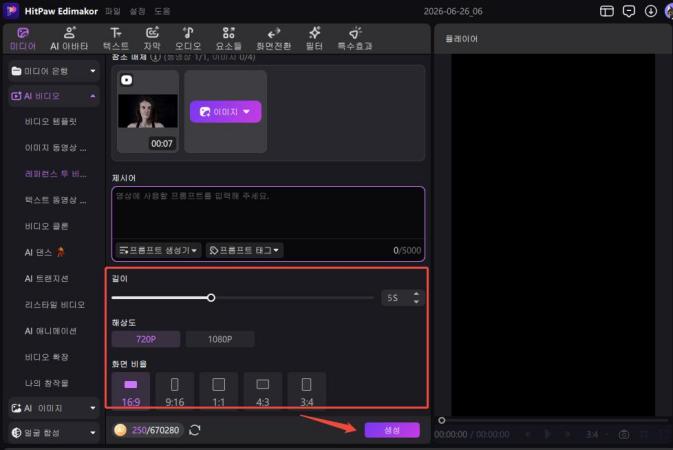This screenshot has width=673, height=450.
Task: Open the user avatar in title bar
Action: click(669, 11)
